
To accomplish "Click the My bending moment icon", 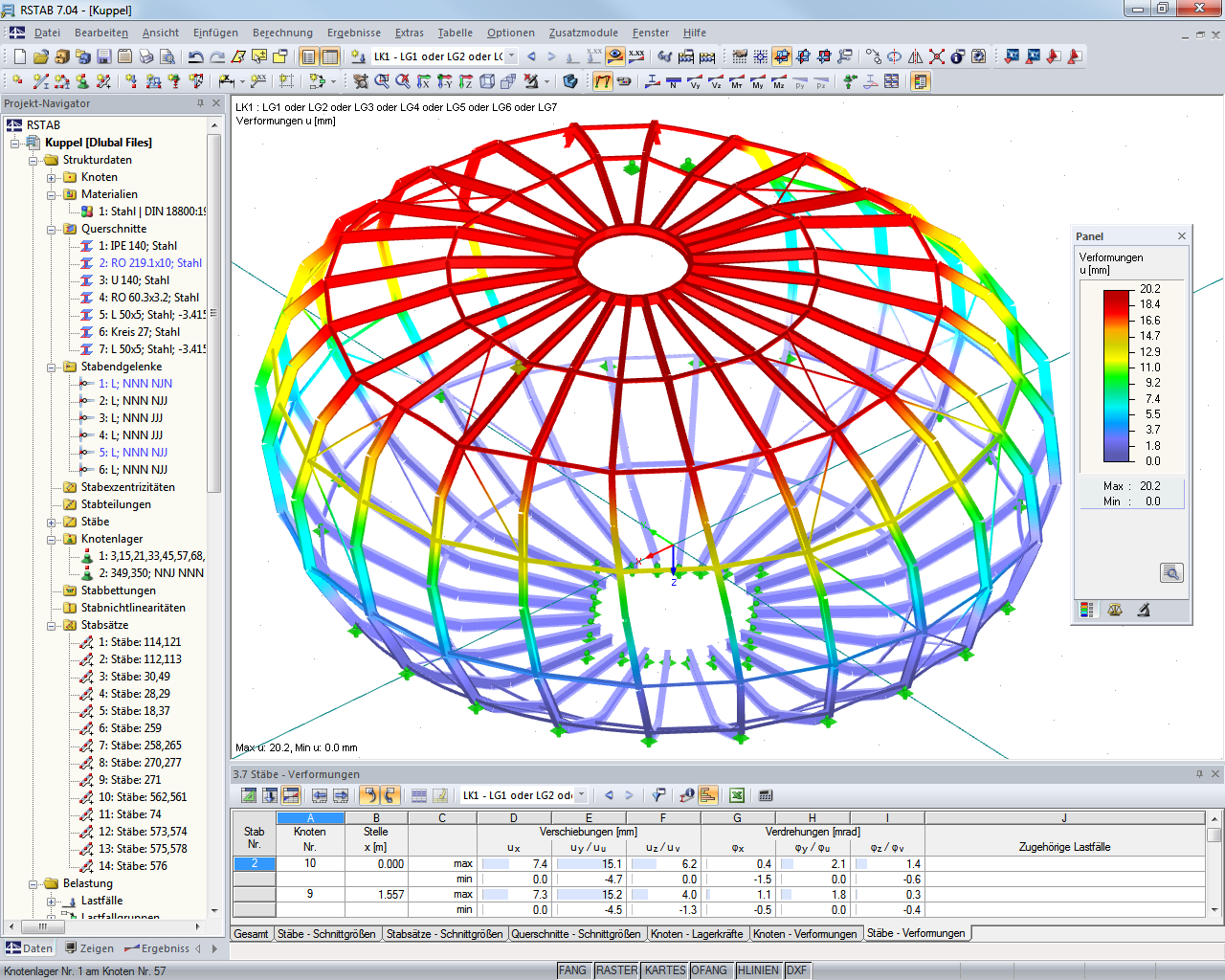I will (758, 81).
